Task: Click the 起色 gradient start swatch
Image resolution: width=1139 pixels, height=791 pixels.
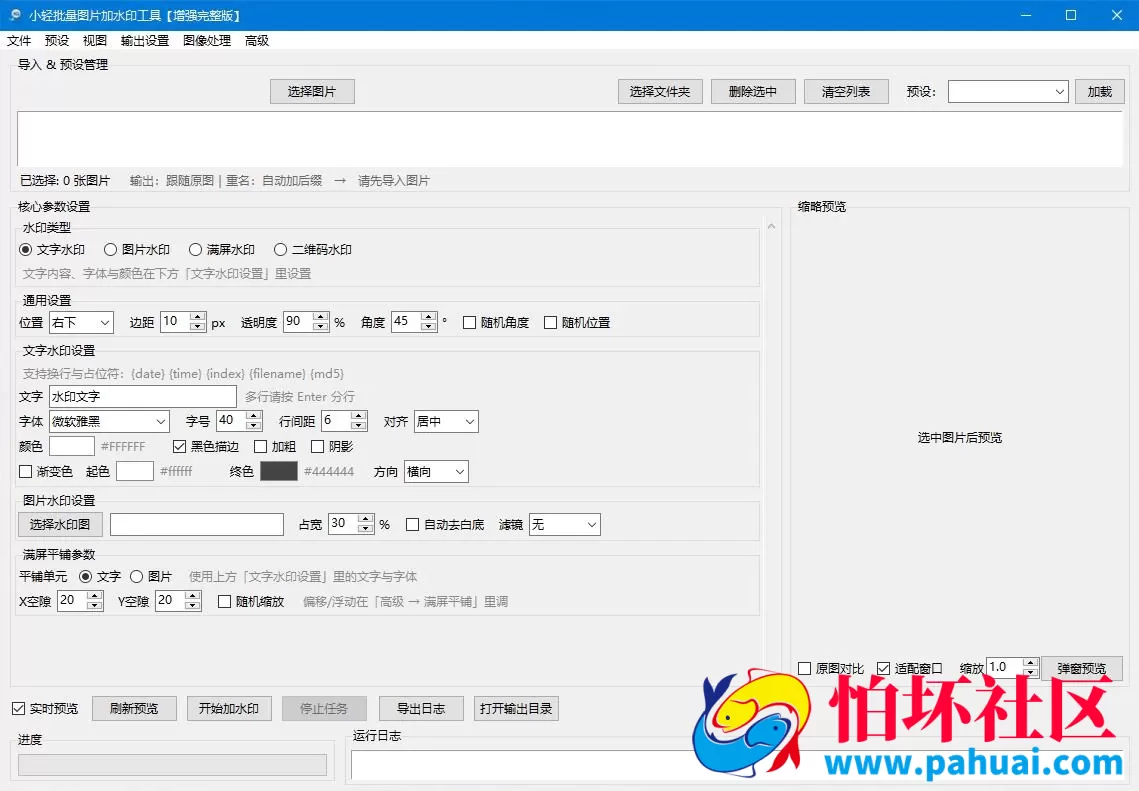Action: (x=135, y=471)
